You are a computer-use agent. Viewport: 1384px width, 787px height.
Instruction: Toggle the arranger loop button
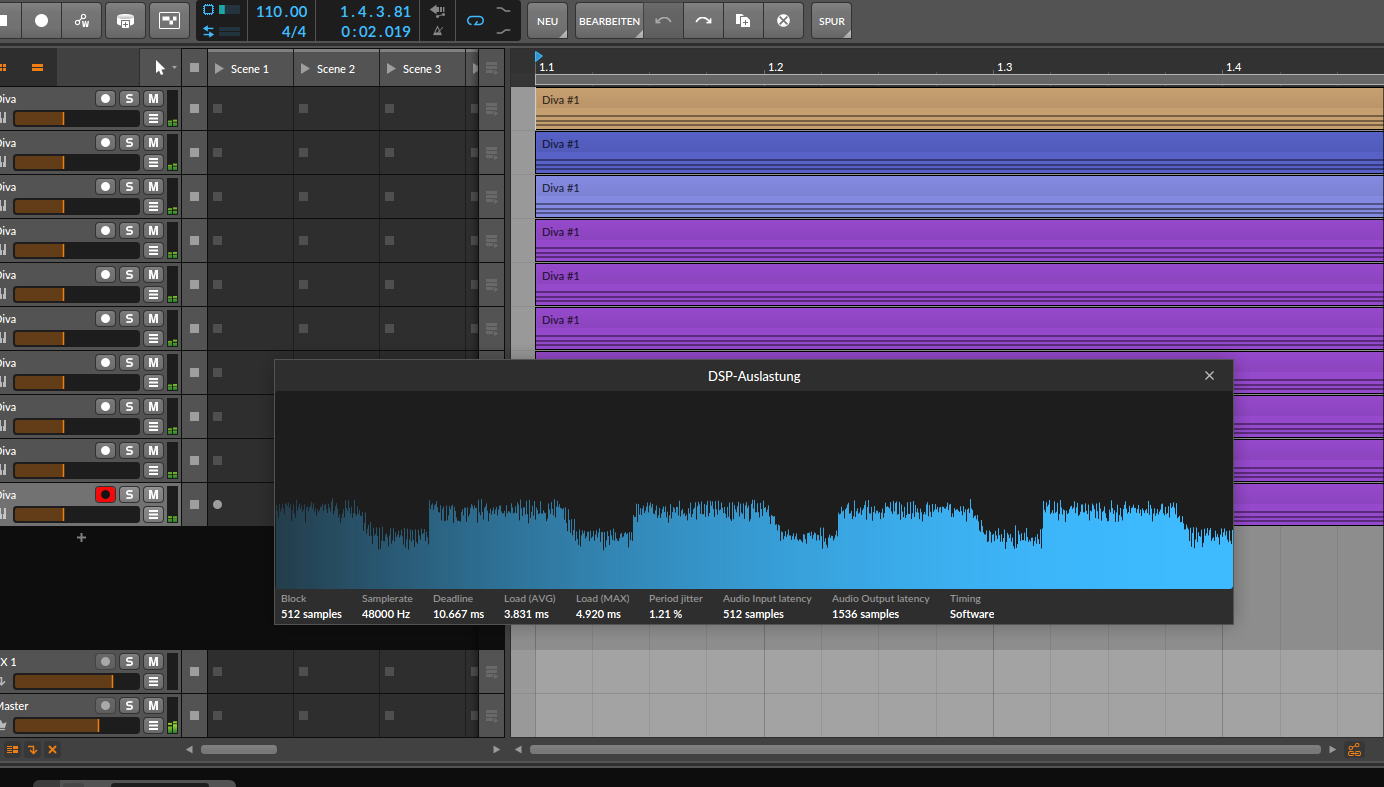pos(475,20)
